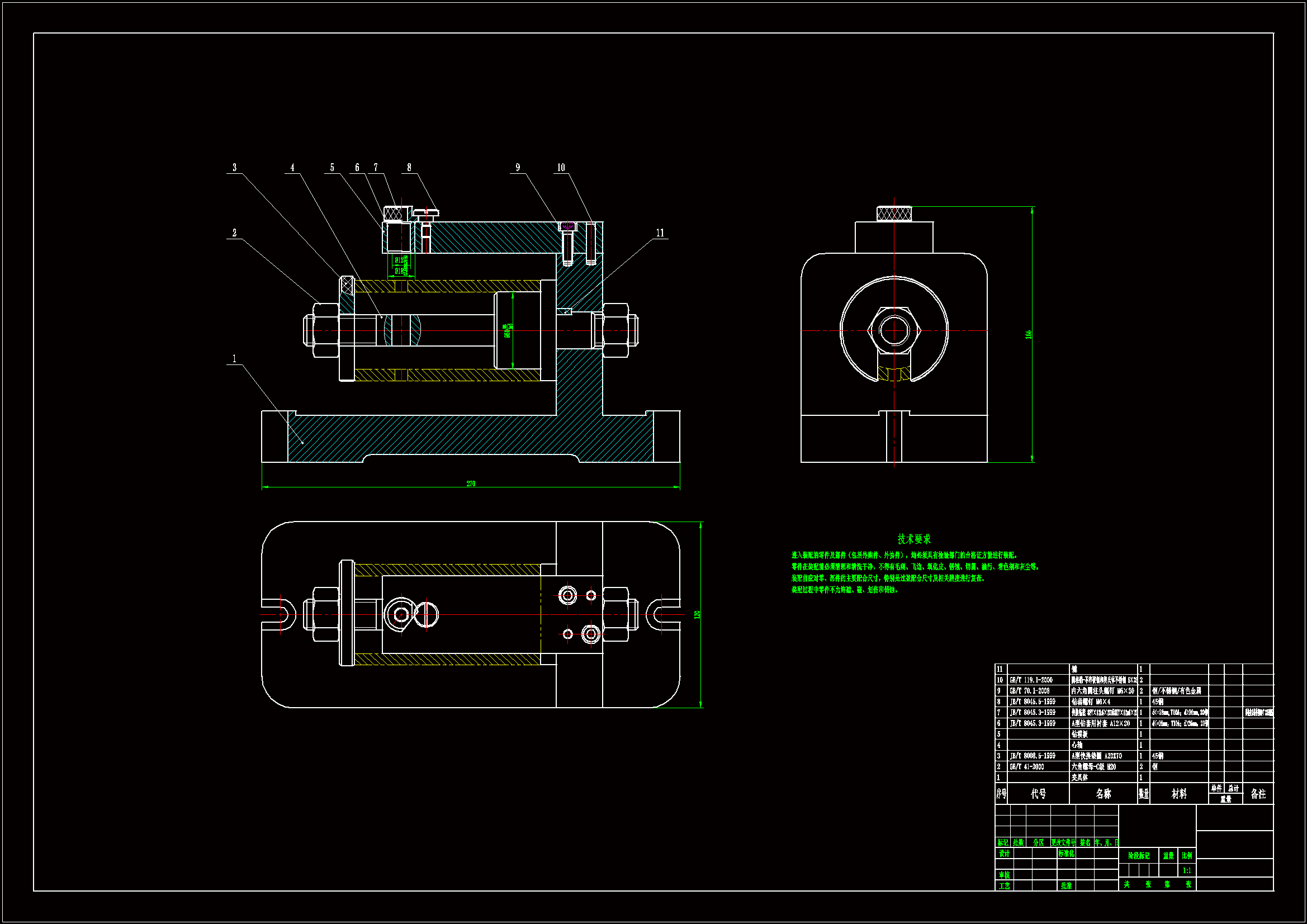Select the 270 width dimension text

[x=471, y=484]
